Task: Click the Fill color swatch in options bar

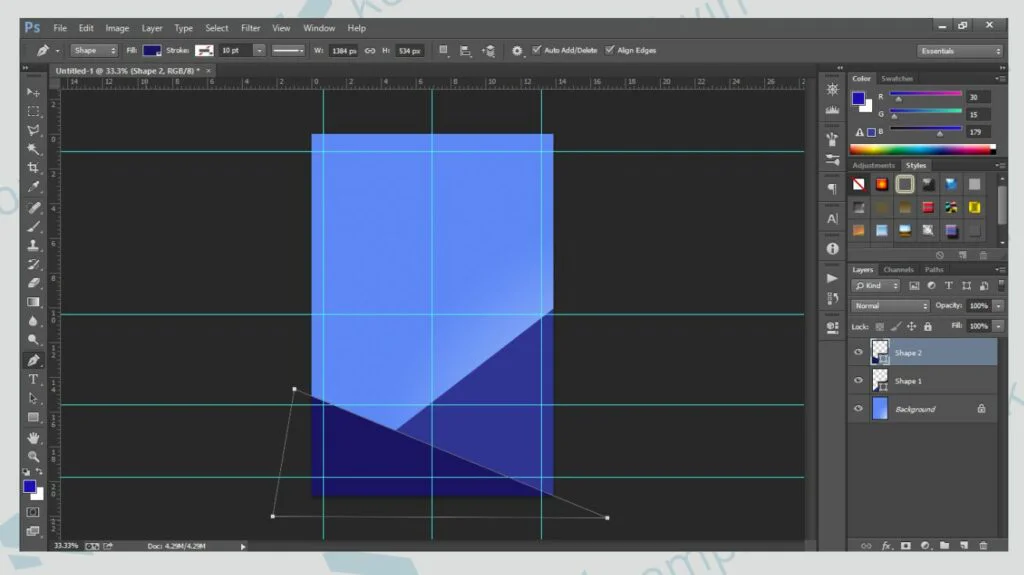Action: coord(152,50)
